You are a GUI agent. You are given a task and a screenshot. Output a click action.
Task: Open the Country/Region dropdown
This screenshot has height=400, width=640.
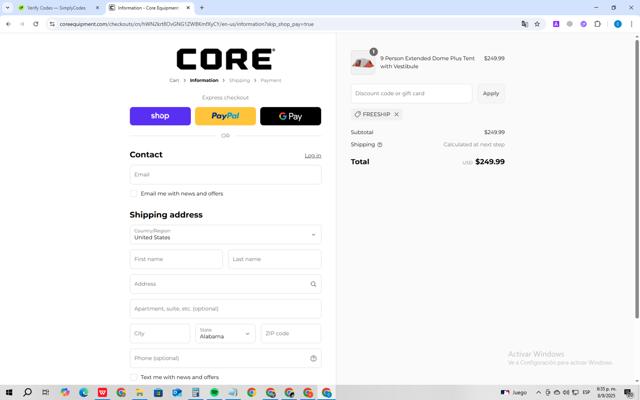pos(225,234)
